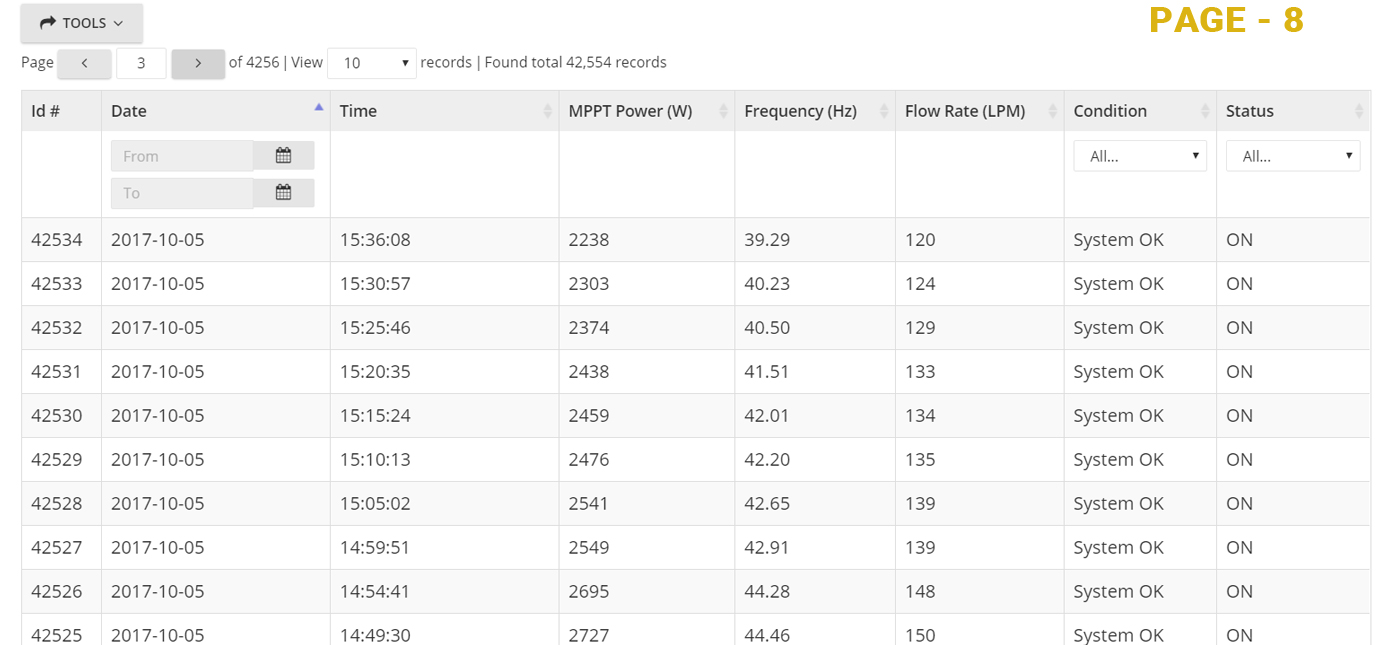Expand the records-per-page dropdown showing 10

(371, 63)
